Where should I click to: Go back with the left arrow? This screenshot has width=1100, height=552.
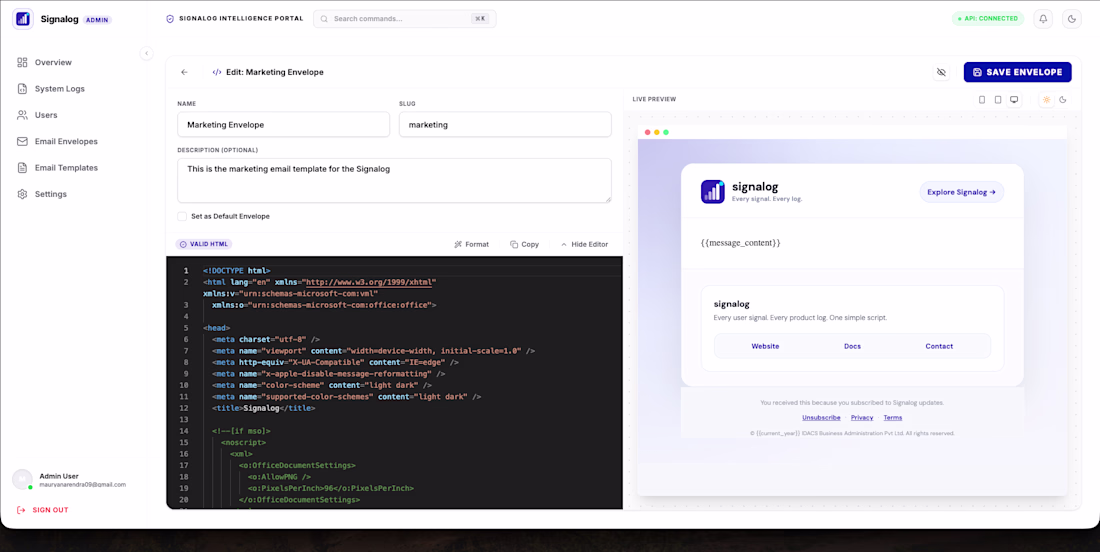[x=185, y=72]
